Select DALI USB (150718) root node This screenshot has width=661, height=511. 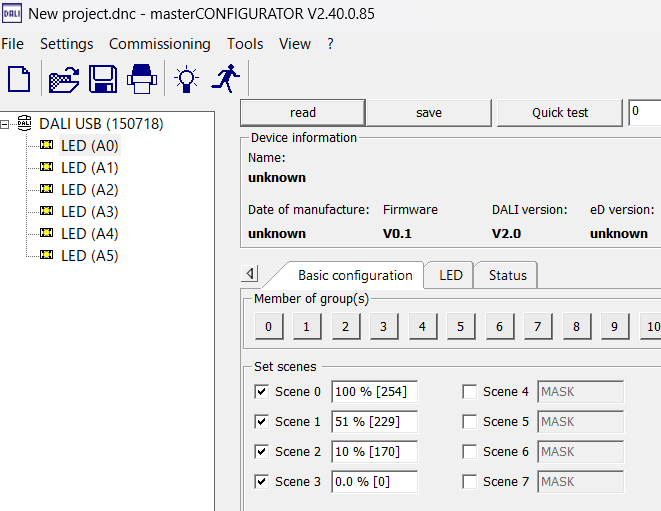[101, 124]
